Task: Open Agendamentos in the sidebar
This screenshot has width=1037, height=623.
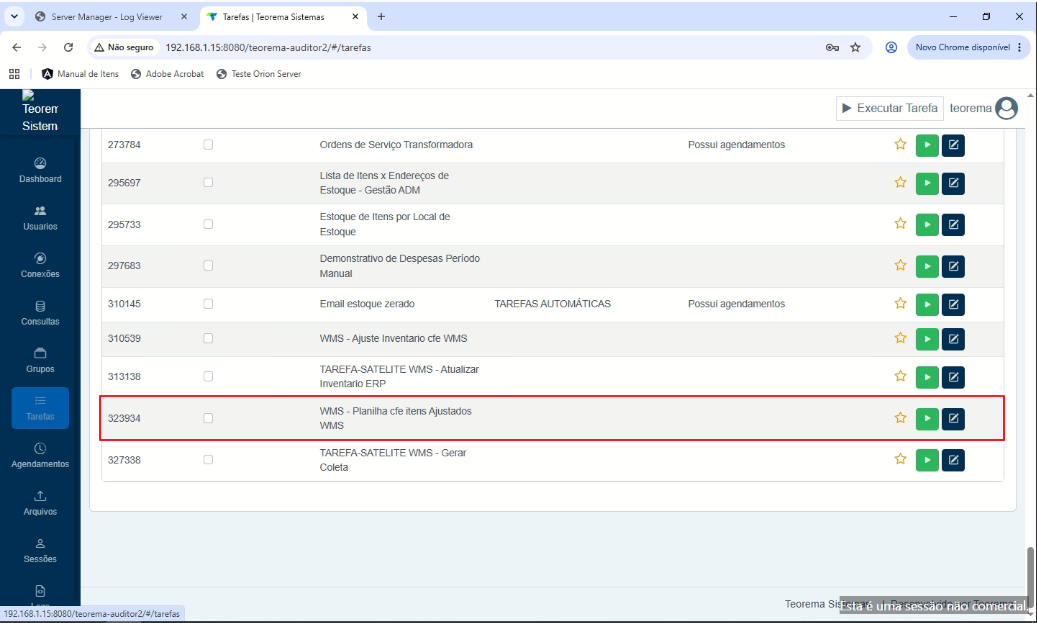Action: pyautogui.click(x=40, y=456)
